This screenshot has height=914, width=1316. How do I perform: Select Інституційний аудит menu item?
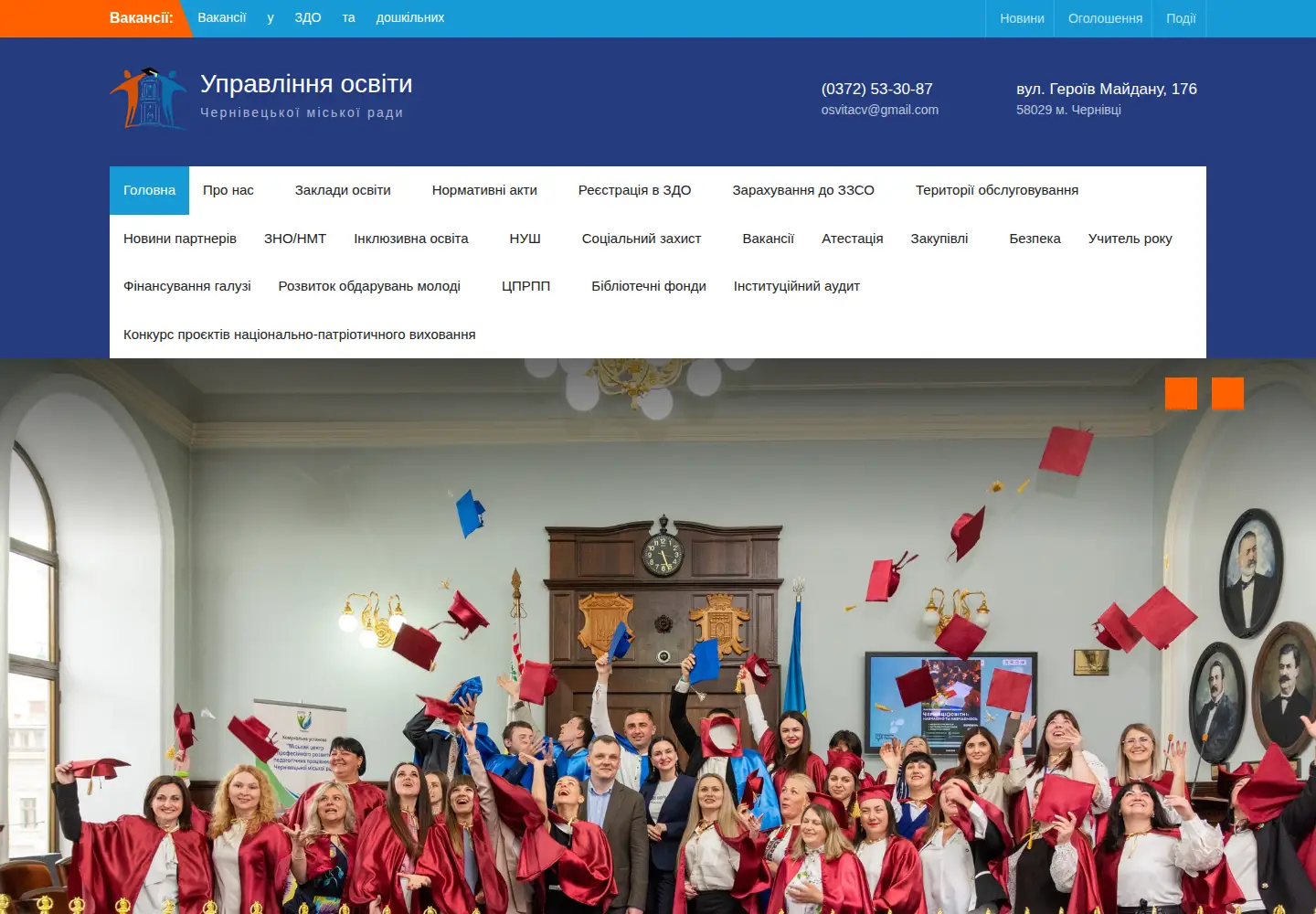(797, 286)
